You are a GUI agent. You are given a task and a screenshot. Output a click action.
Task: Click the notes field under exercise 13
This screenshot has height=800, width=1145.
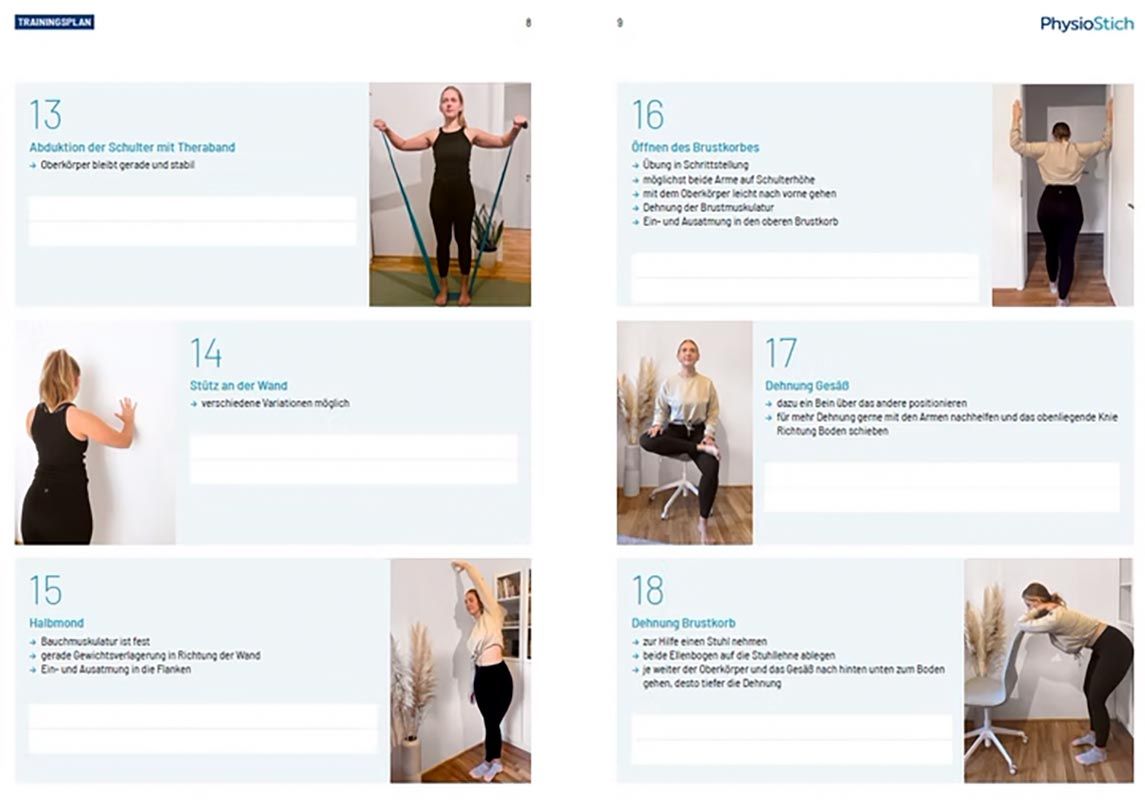point(192,220)
